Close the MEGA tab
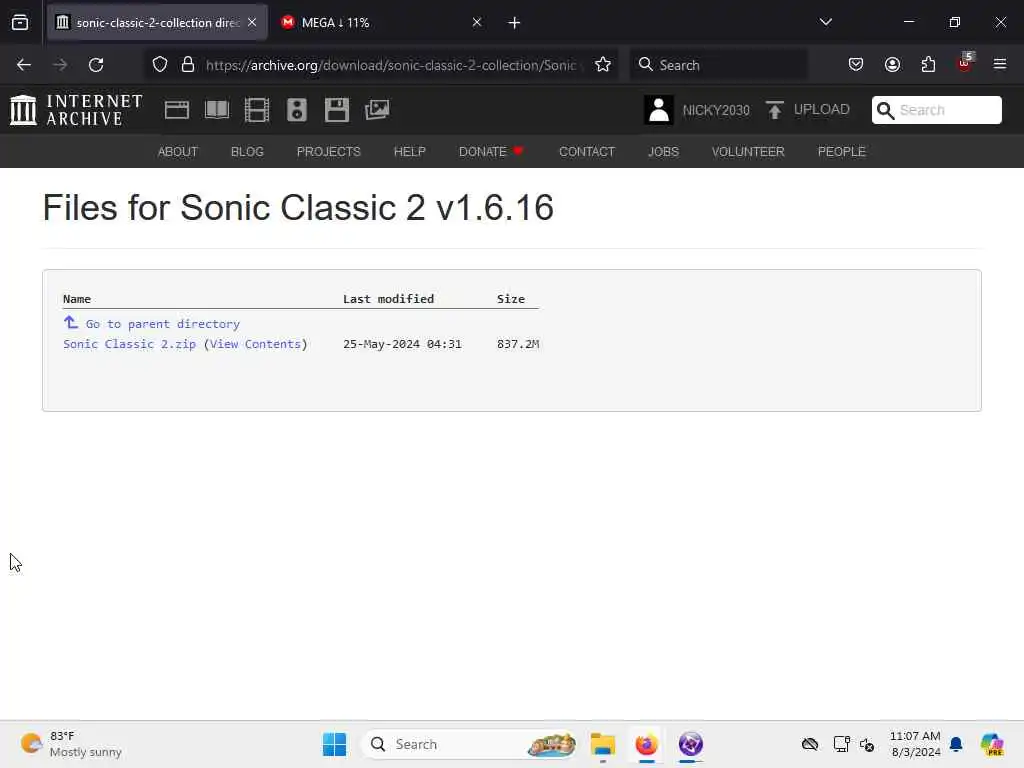This screenshot has width=1024, height=768. (x=477, y=23)
